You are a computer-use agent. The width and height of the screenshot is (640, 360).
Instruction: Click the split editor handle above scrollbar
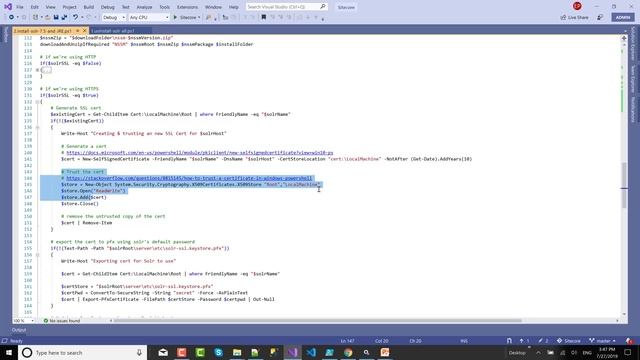click(x=624, y=38)
